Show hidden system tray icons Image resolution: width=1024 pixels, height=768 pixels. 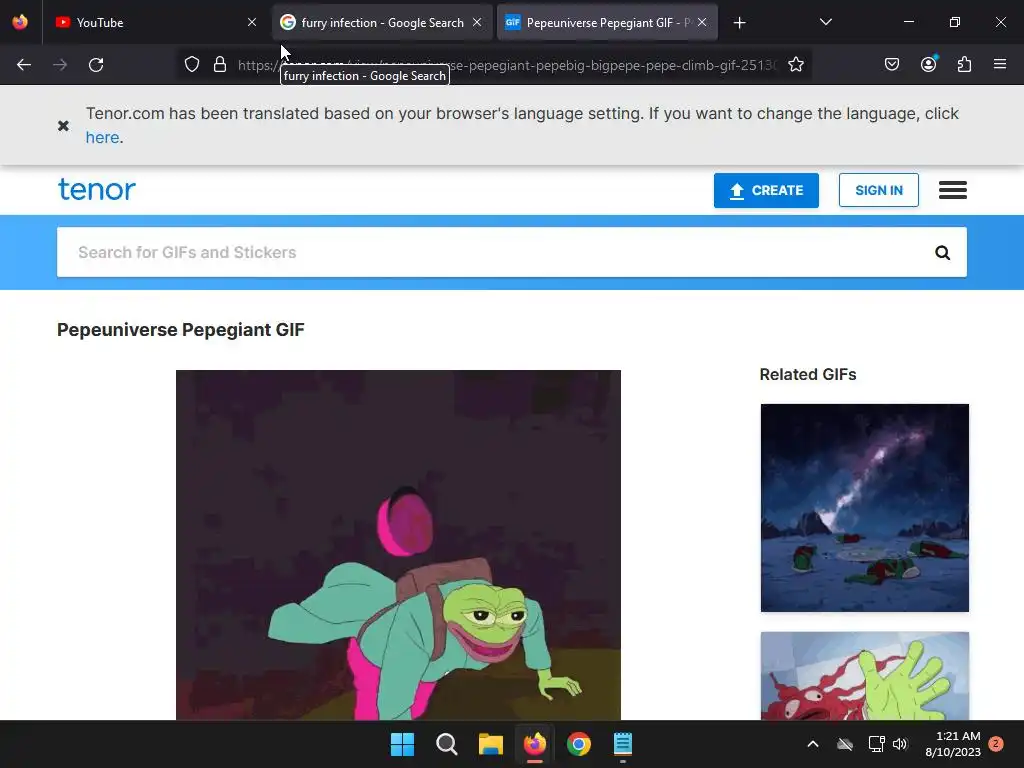(x=813, y=744)
